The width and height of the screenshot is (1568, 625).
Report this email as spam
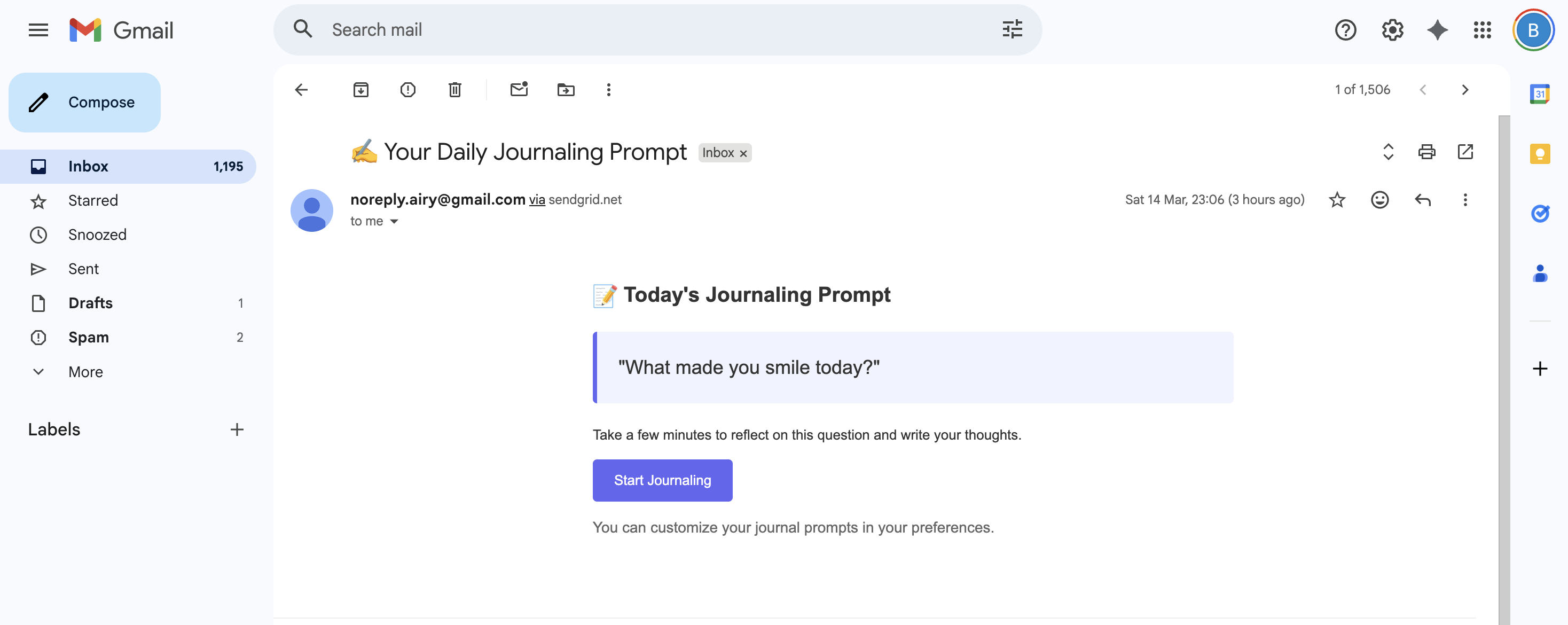(x=407, y=90)
